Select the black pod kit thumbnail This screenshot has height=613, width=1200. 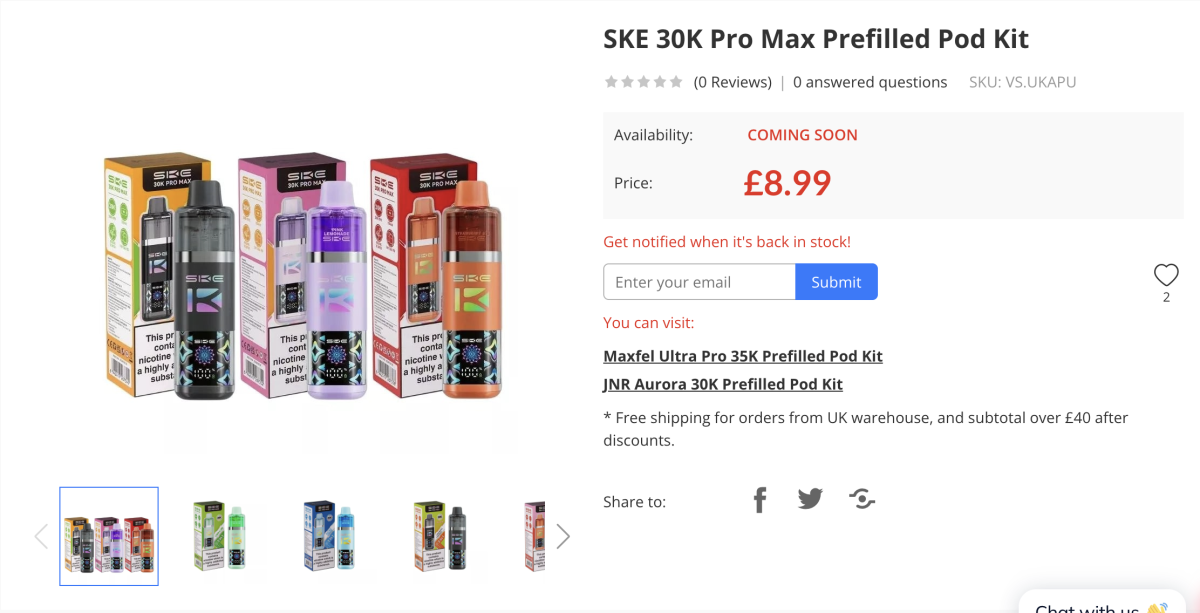click(x=440, y=536)
